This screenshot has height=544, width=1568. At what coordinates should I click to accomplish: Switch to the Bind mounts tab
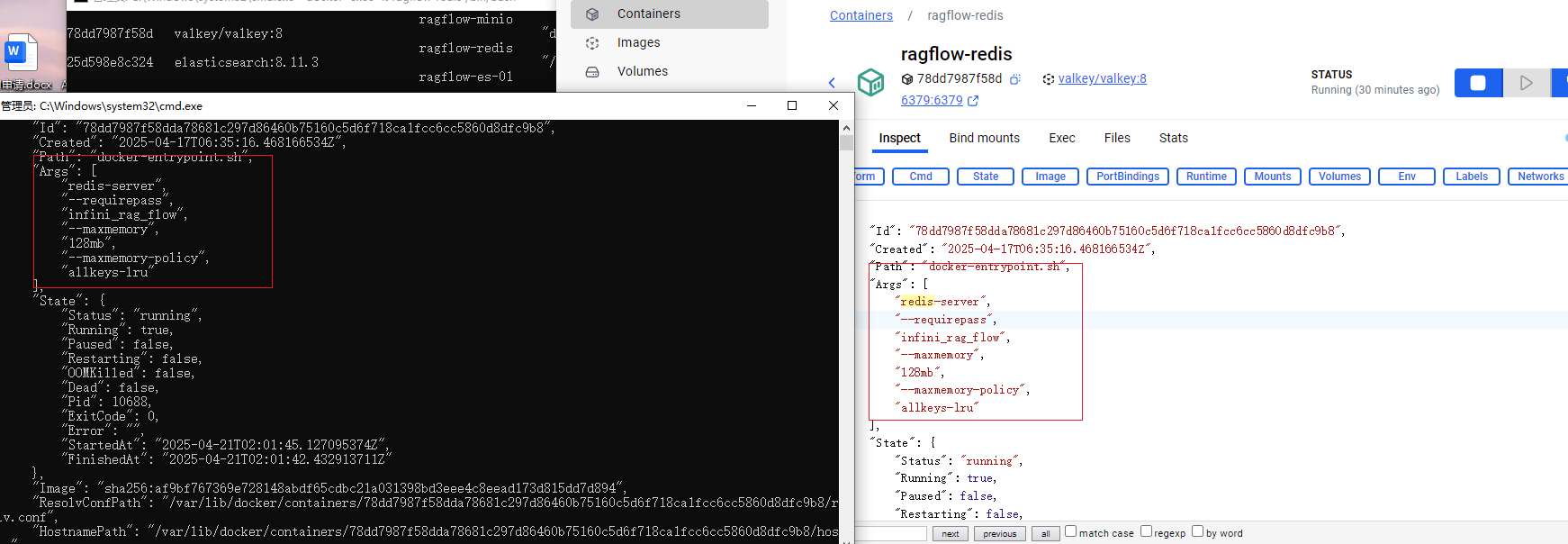pyautogui.click(x=984, y=138)
